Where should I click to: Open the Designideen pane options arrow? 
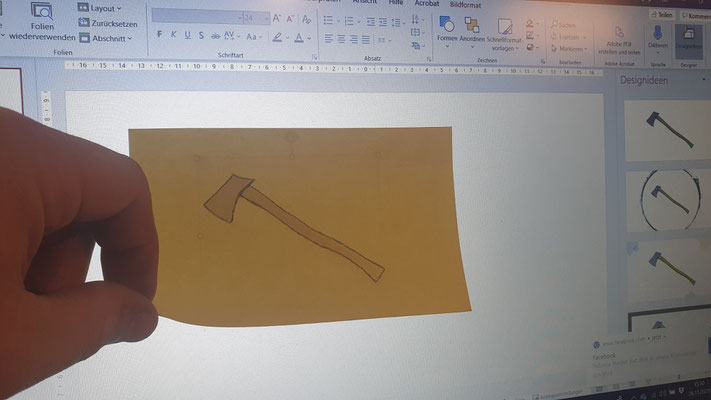[703, 79]
